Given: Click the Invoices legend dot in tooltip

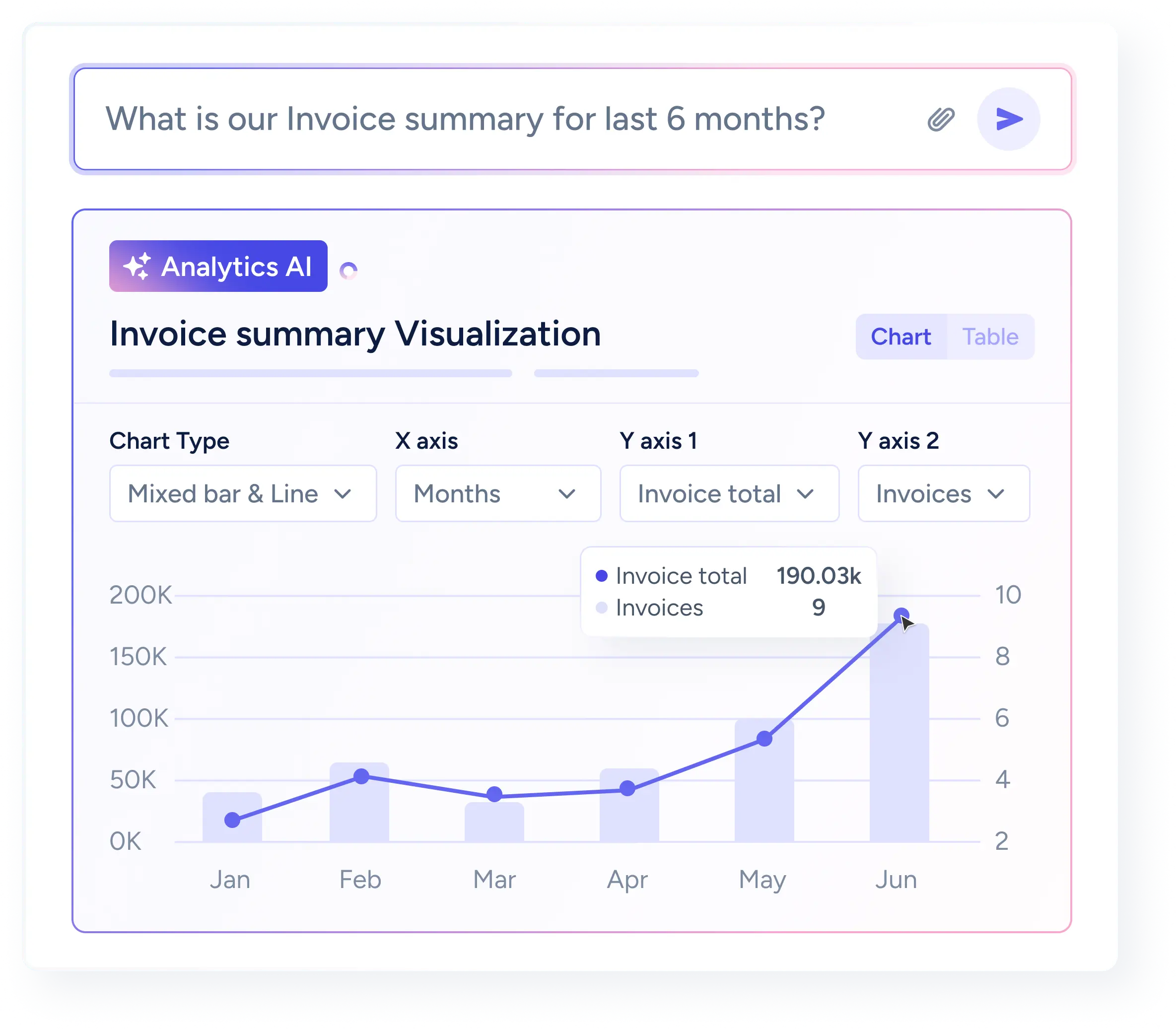Looking at the screenshot, I should (x=602, y=608).
